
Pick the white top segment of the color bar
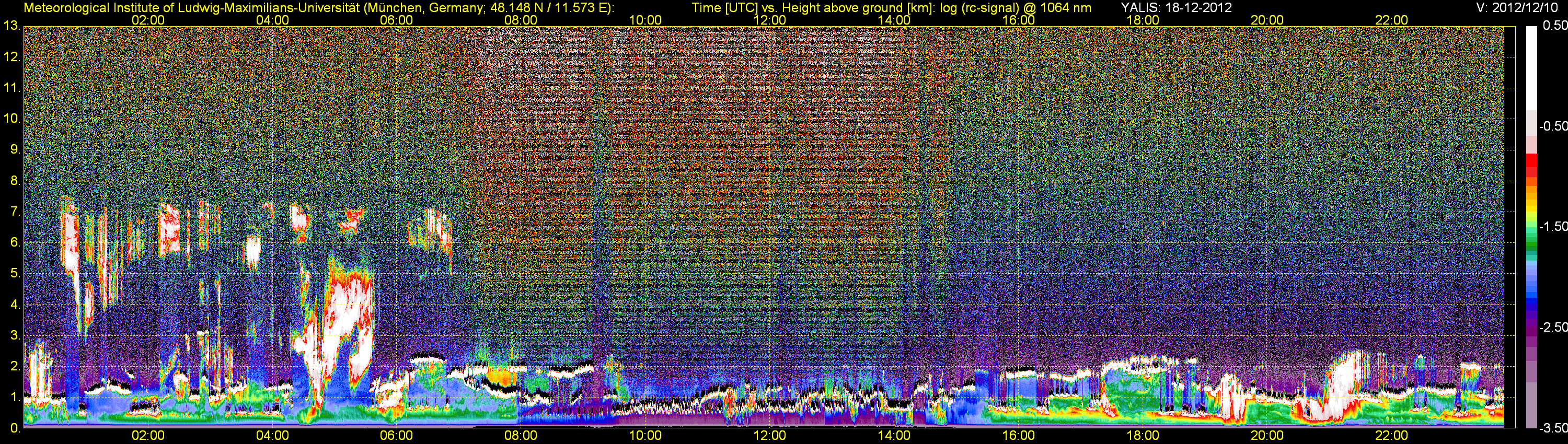pos(1531,67)
